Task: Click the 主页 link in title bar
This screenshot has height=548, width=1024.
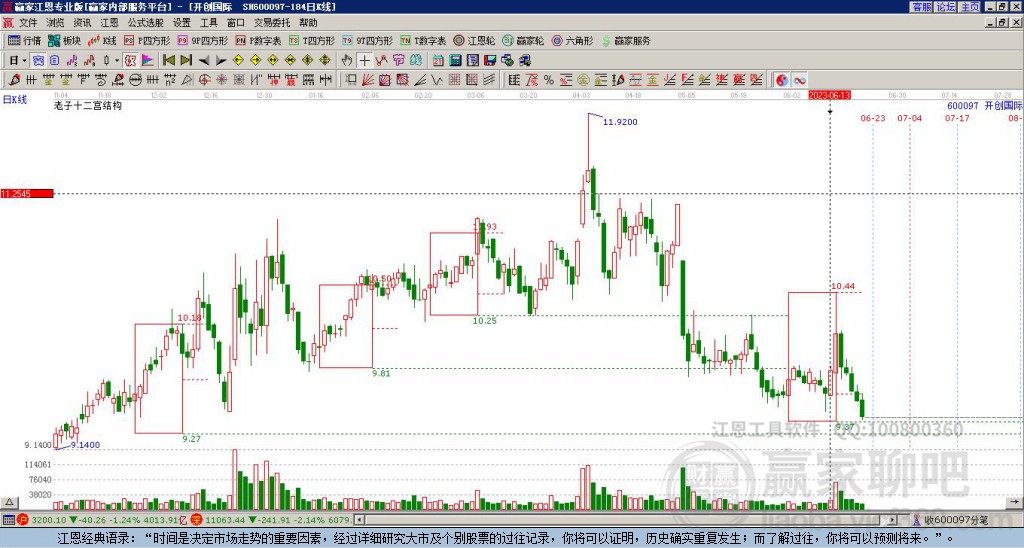Action: [969, 7]
